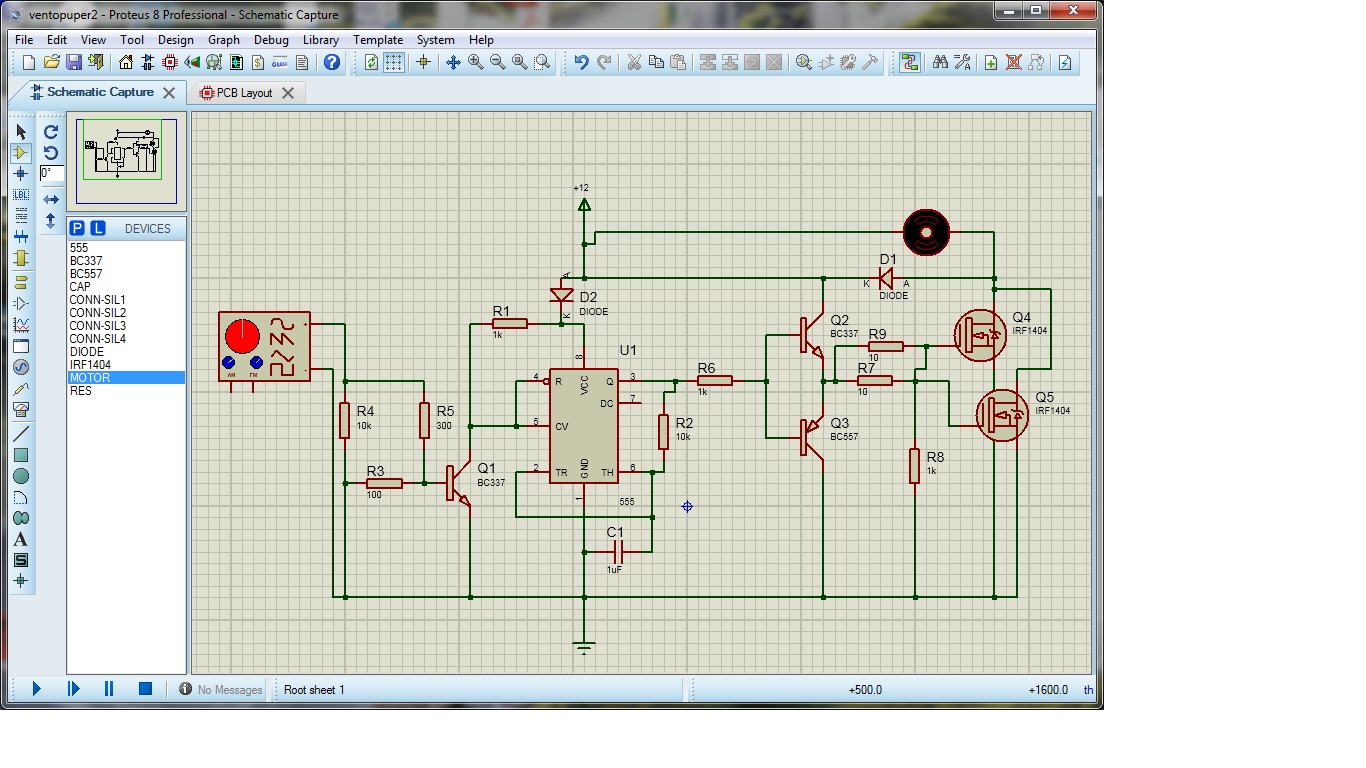Screen dimensions: 1366x768
Task: Open the Debug menu
Action: (x=271, y=40)
